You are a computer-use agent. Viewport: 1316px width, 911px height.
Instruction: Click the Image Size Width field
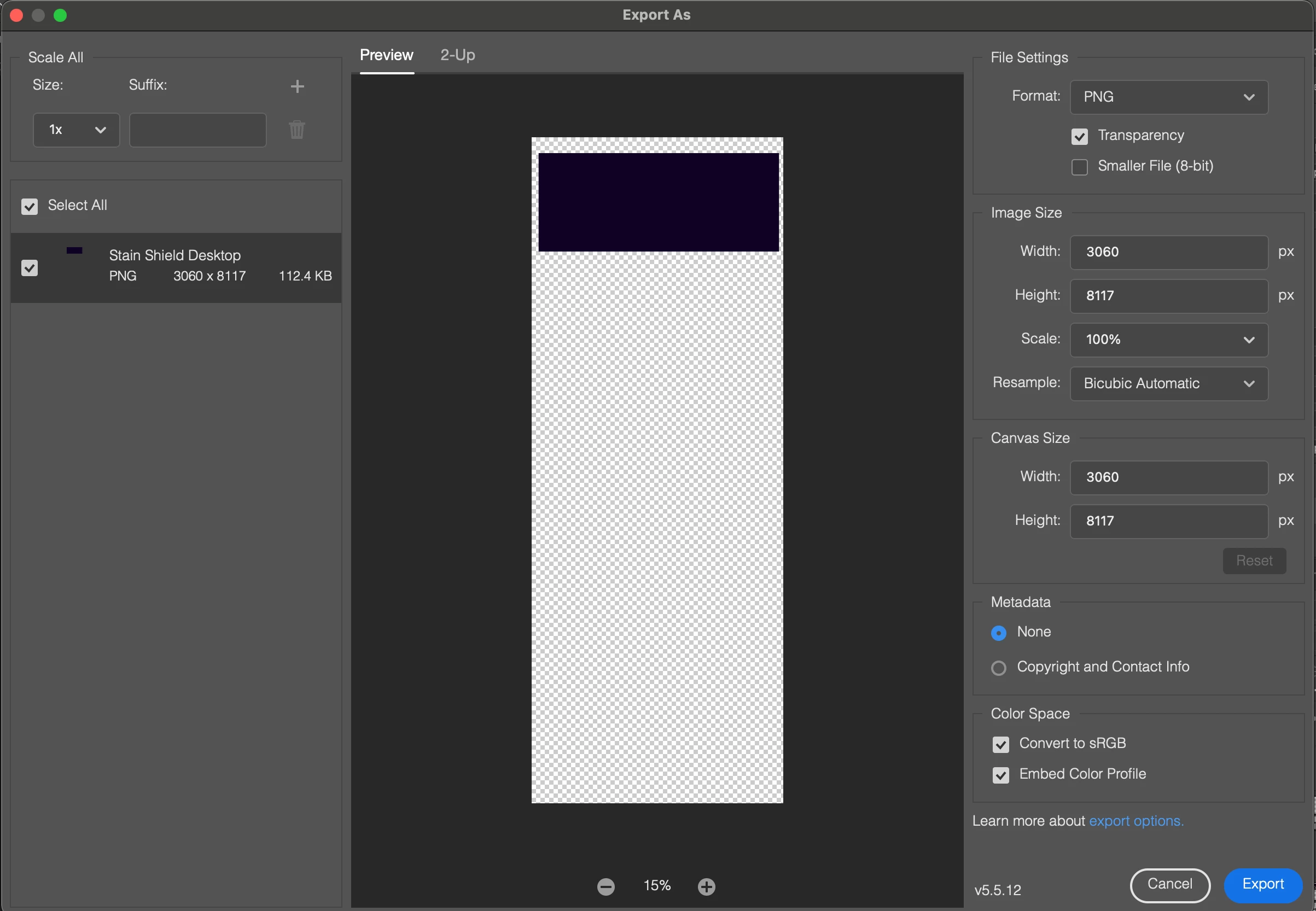click(1168, 252)
